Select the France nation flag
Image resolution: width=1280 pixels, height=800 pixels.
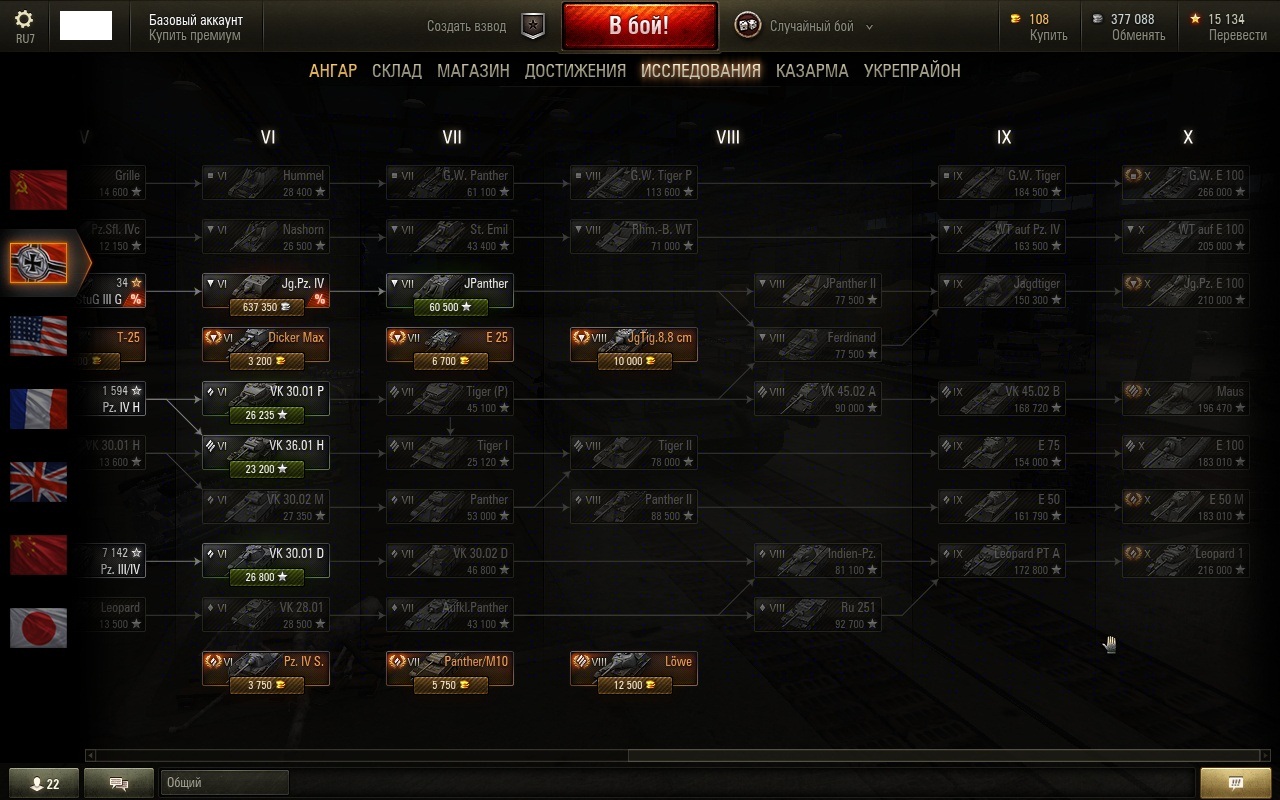point(38,409)
